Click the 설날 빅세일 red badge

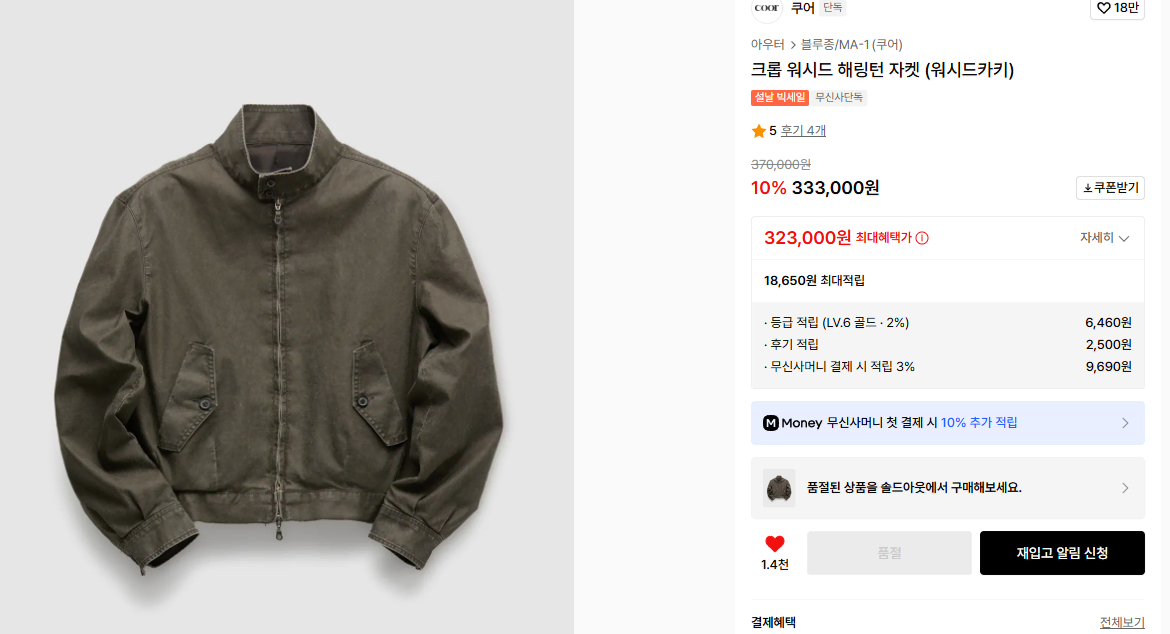pyautogui.click(x=780, y=98)
